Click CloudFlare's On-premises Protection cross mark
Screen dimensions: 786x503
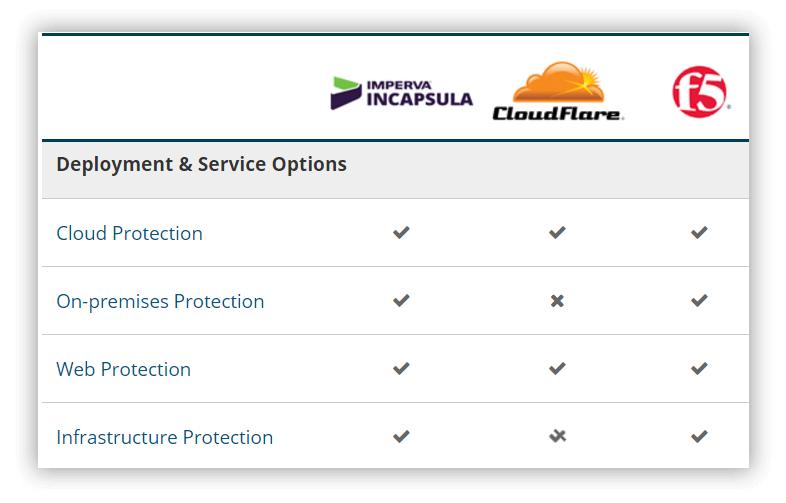tap(557, 301)
